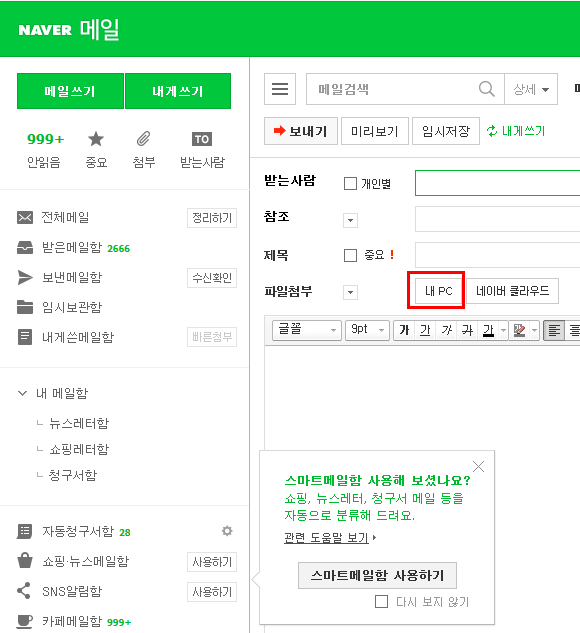Focus the 참조 CC field

click(498, 219)
